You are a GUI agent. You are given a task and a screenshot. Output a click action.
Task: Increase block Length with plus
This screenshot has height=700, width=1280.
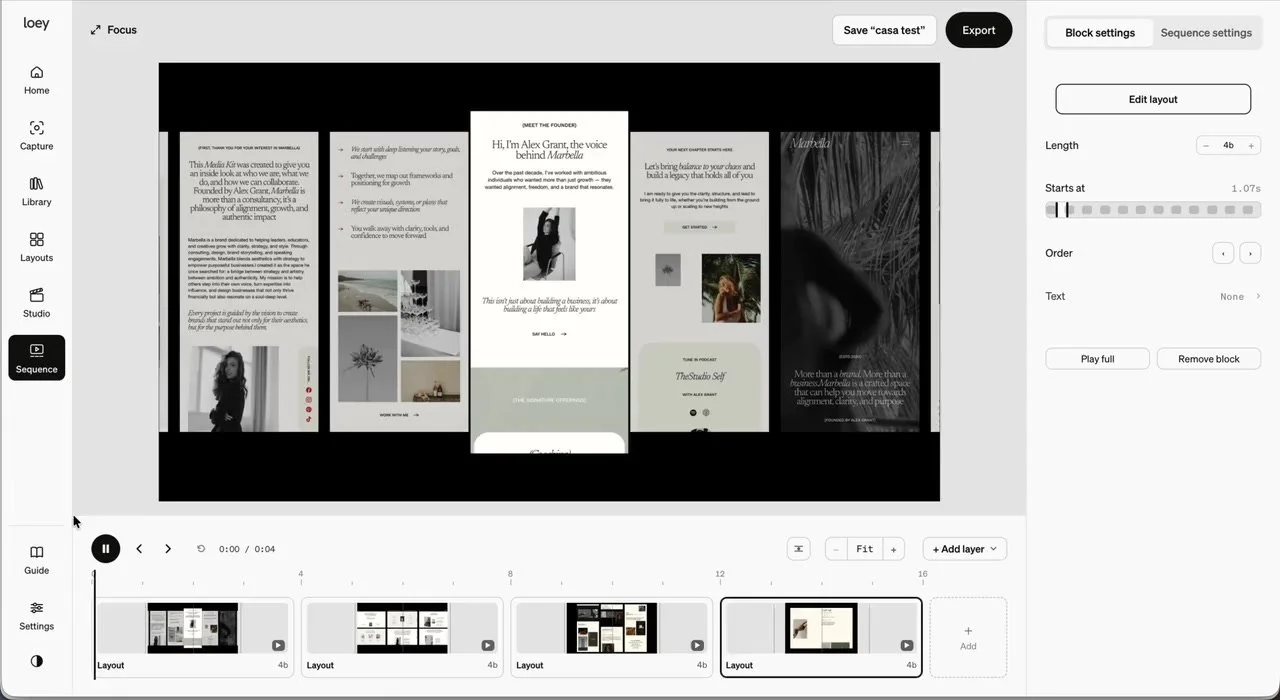click(x=1250, y=145)
